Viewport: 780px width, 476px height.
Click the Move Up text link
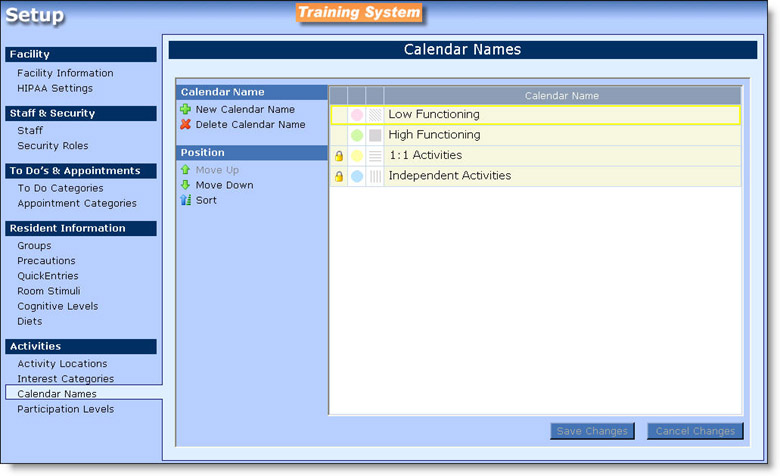[217, 170]
